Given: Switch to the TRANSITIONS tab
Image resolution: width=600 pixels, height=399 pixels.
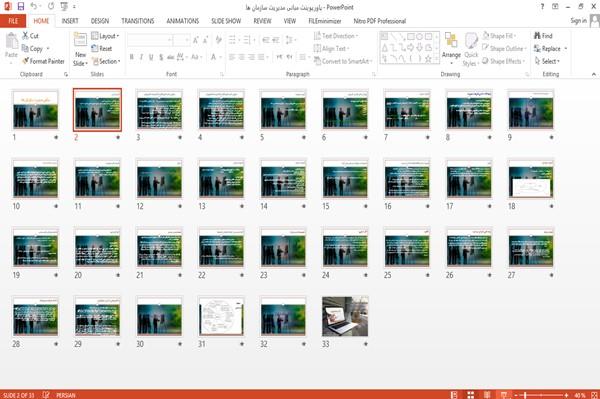Looking at the screenshot, I should click(138, 21).
